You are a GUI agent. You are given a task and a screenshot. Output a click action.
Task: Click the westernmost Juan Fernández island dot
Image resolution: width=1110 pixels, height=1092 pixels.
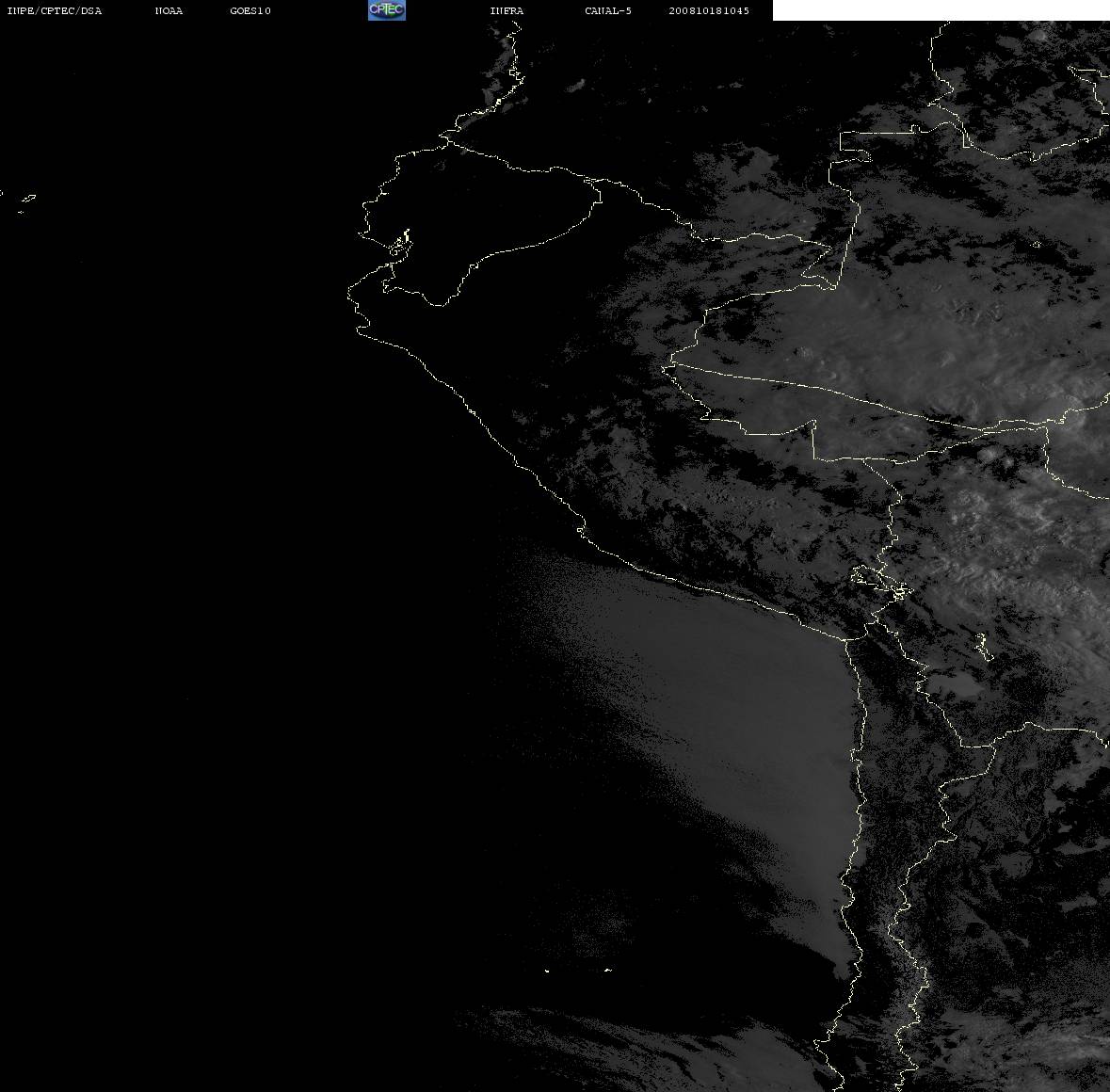click(x=547, y=971)
